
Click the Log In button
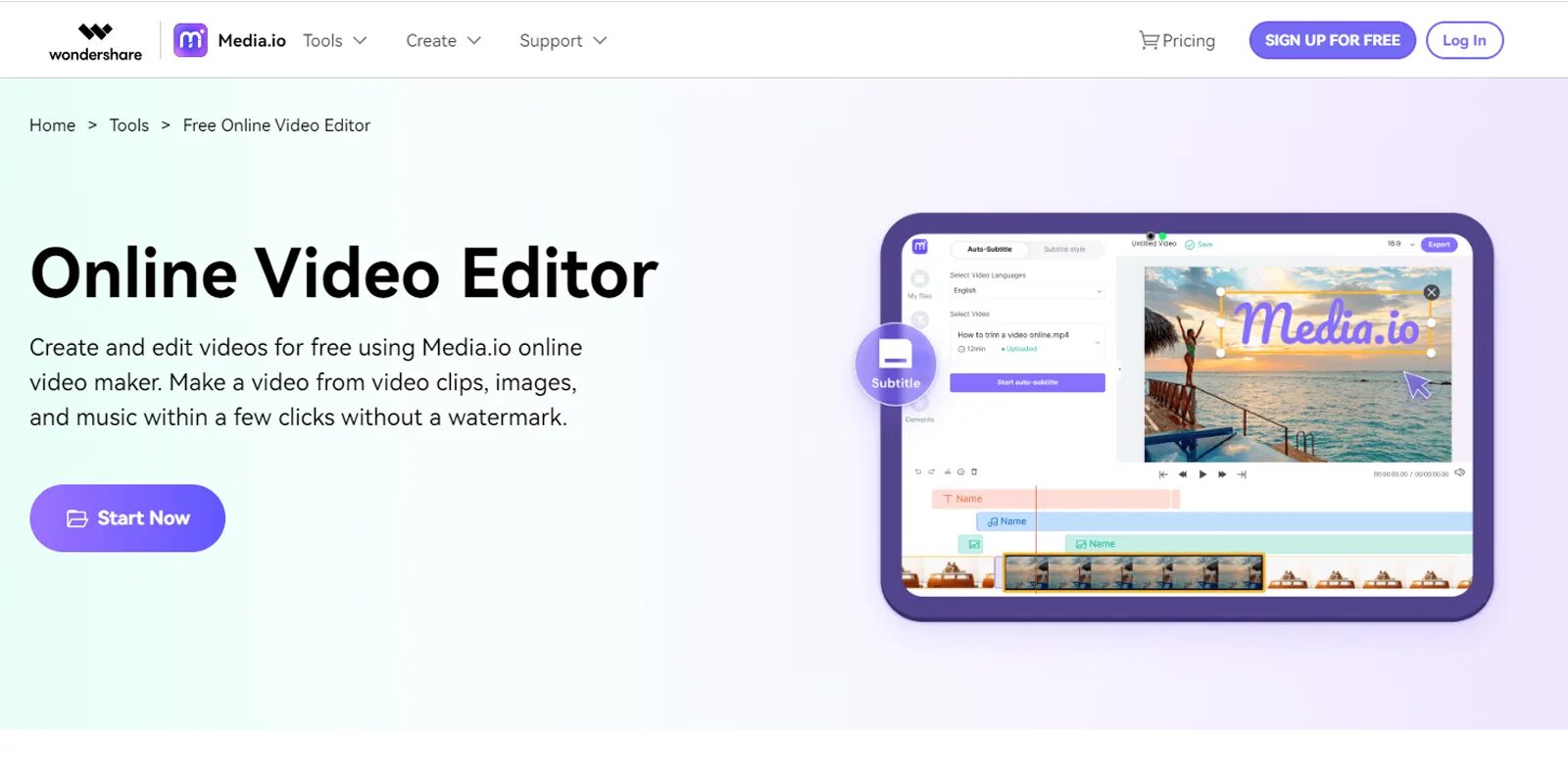[1464, 40]
